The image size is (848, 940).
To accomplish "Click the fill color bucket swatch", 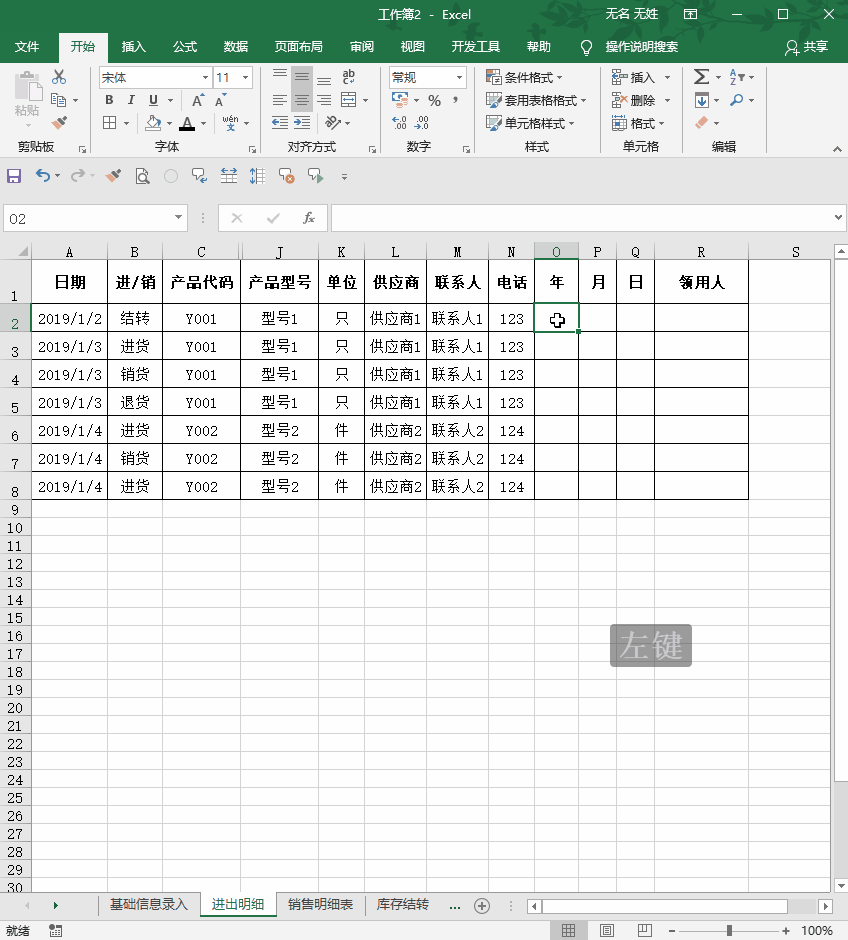I will [153, 123].
